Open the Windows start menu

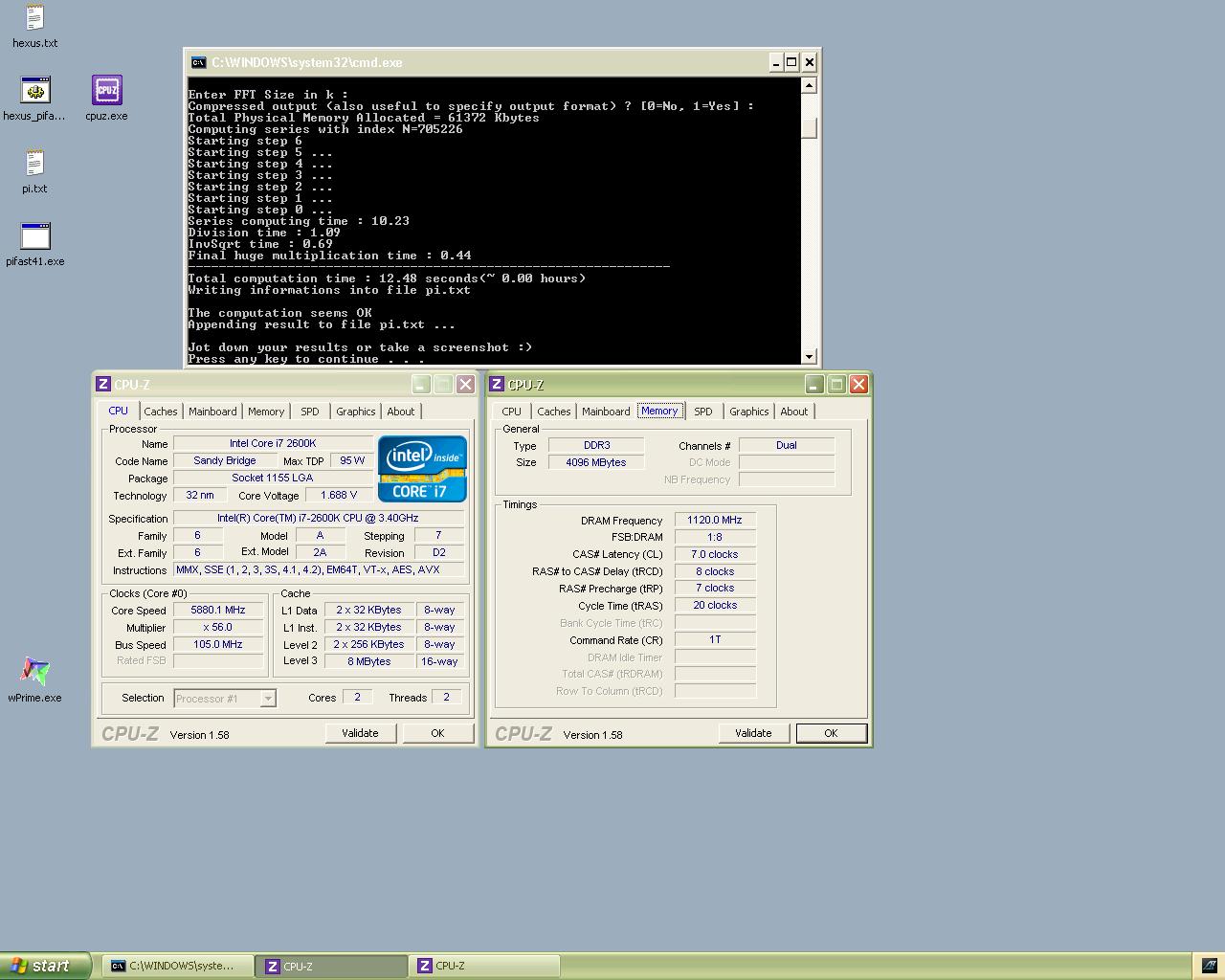click(x=45, y=966)
